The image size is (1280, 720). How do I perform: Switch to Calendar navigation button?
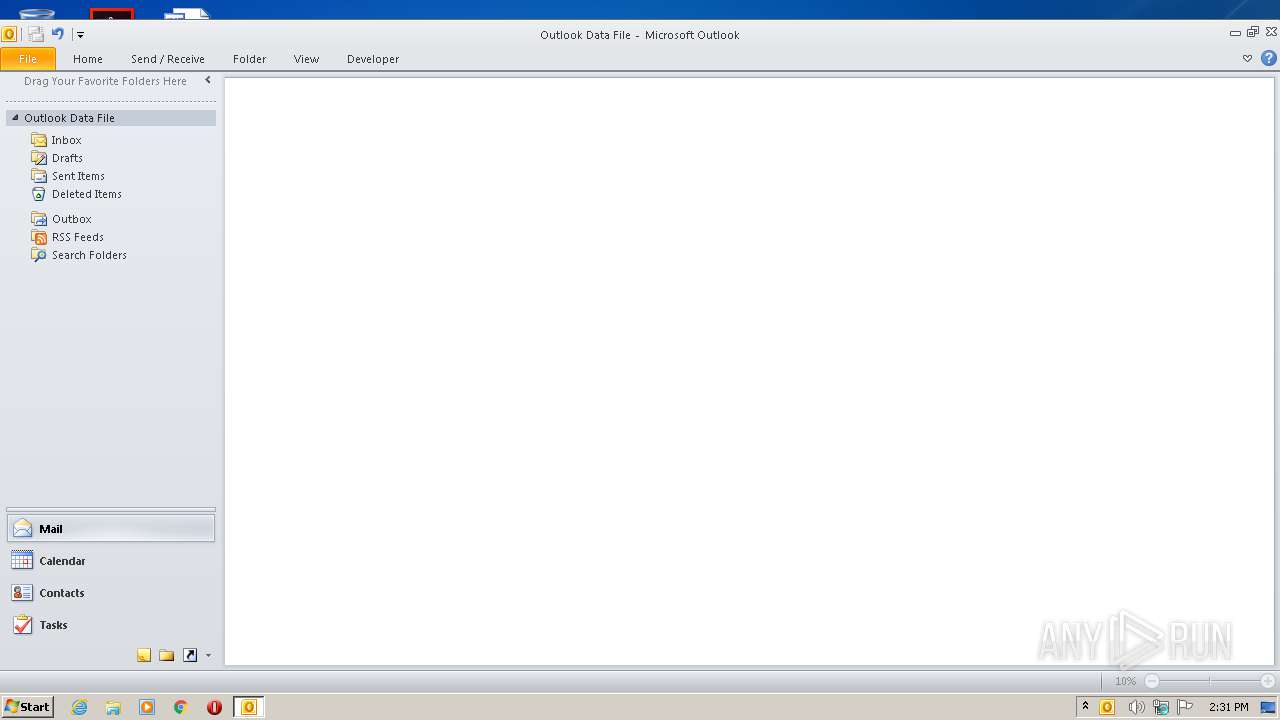point(111,561)
